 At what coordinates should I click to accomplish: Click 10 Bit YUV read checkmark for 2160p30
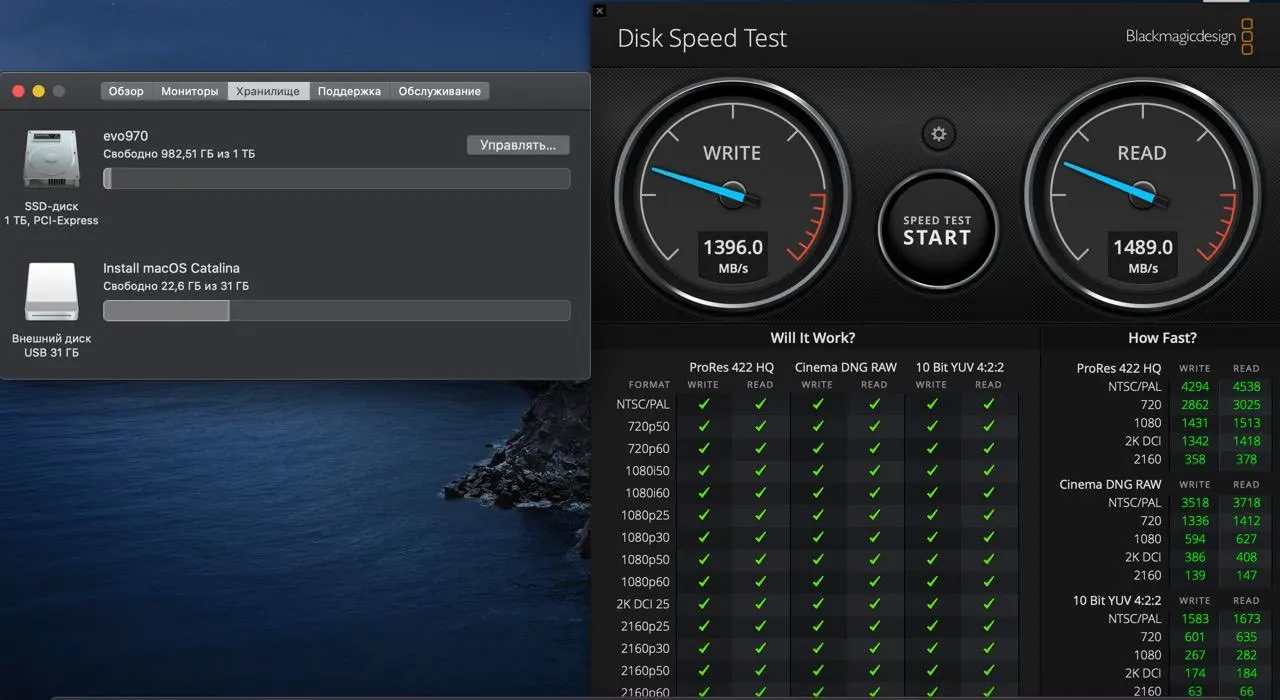pyautogui.click(x=989, y=648)
